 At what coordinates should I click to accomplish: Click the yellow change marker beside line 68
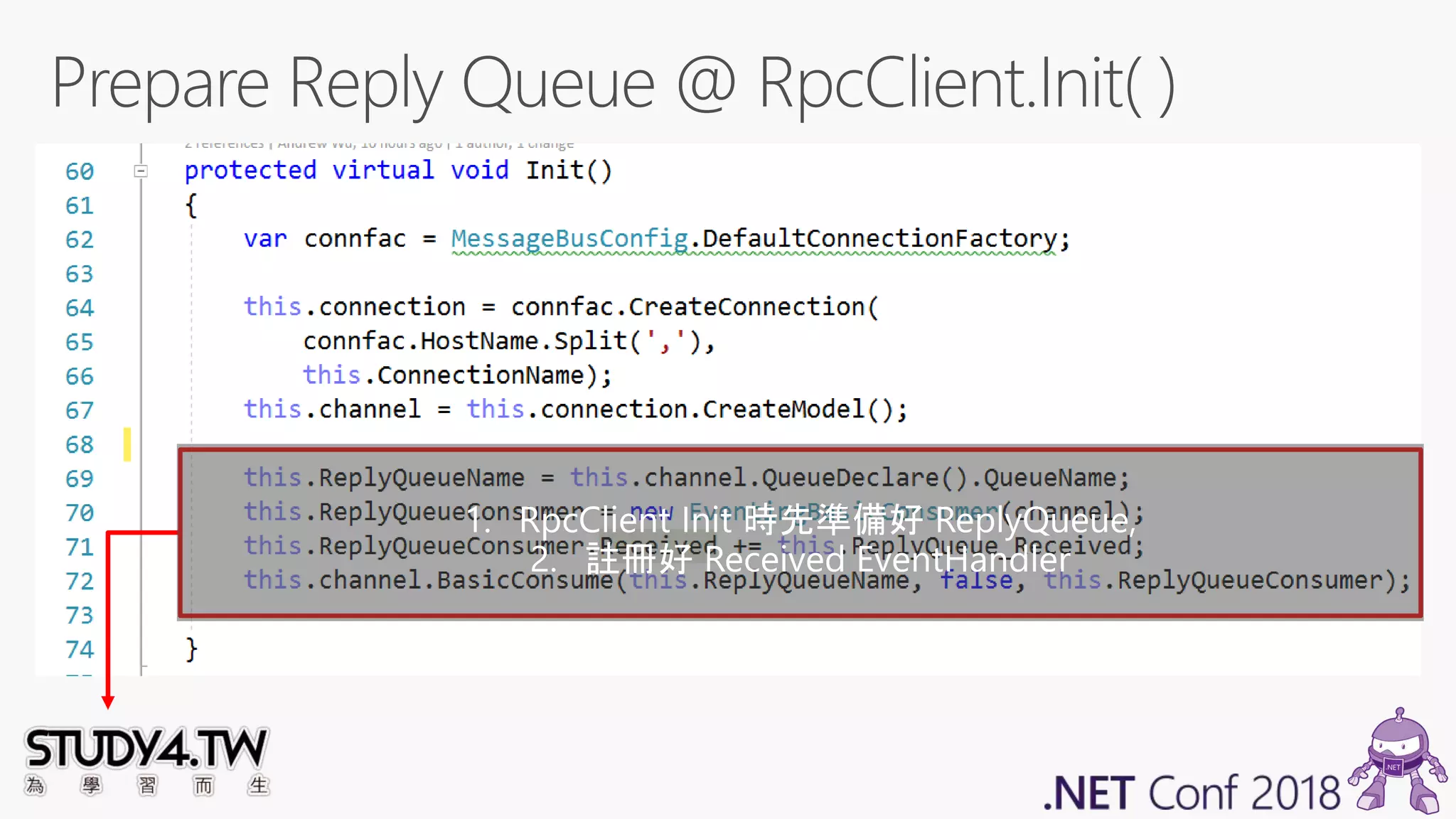point(127,444)
